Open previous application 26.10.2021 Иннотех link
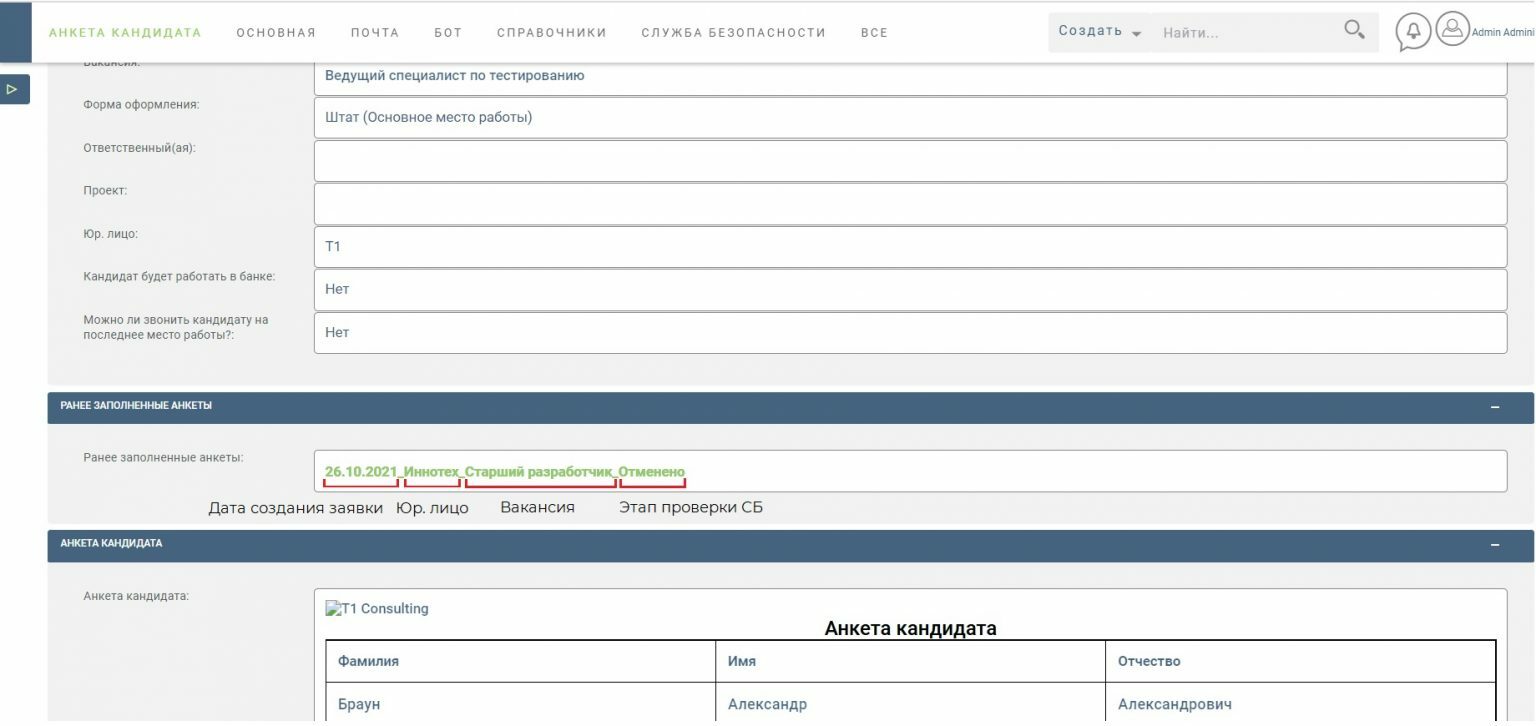The height and width of the screenshot is (726, 1536). coord(505,471)
